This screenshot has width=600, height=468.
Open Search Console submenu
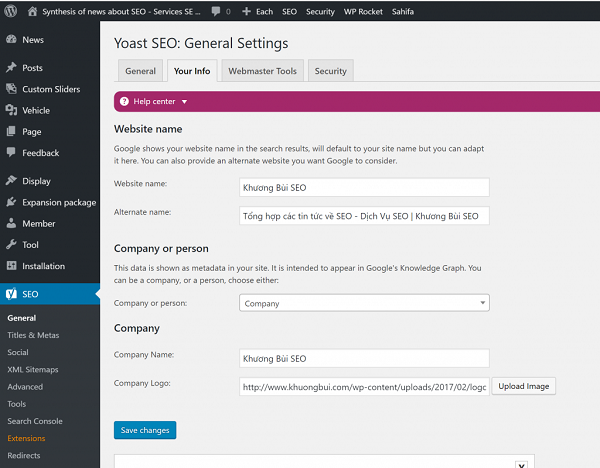coord(35,421)
